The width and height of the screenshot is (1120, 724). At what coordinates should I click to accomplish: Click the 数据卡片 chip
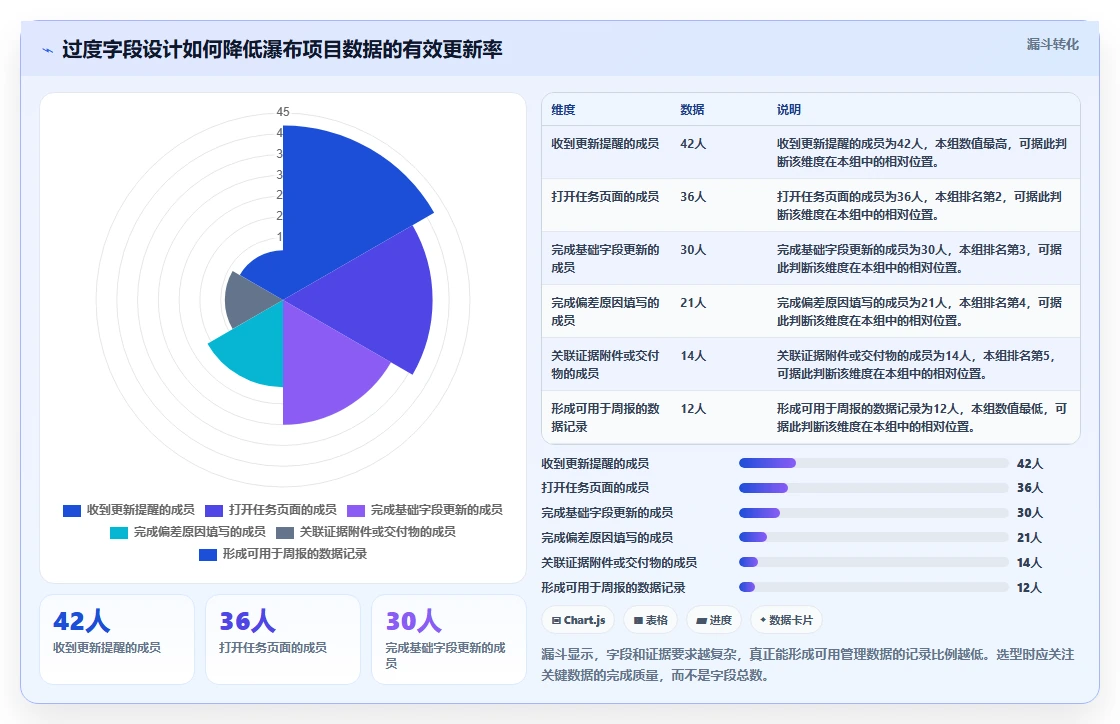tap(786, 620)
